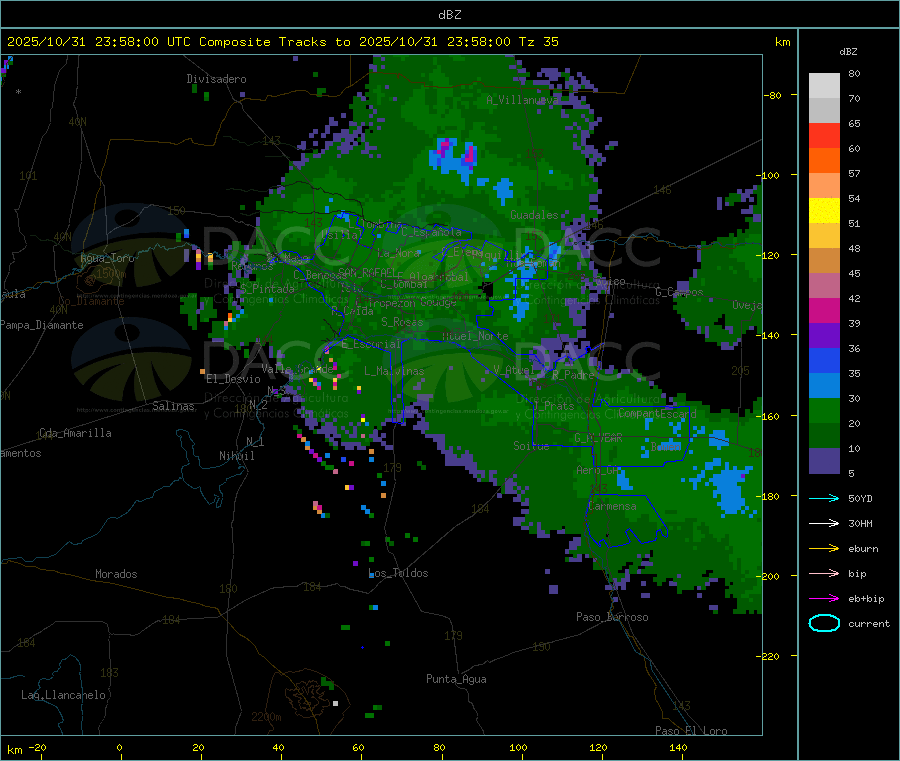Click the 80 dBZ light gray color swatch

click(824, 86)
